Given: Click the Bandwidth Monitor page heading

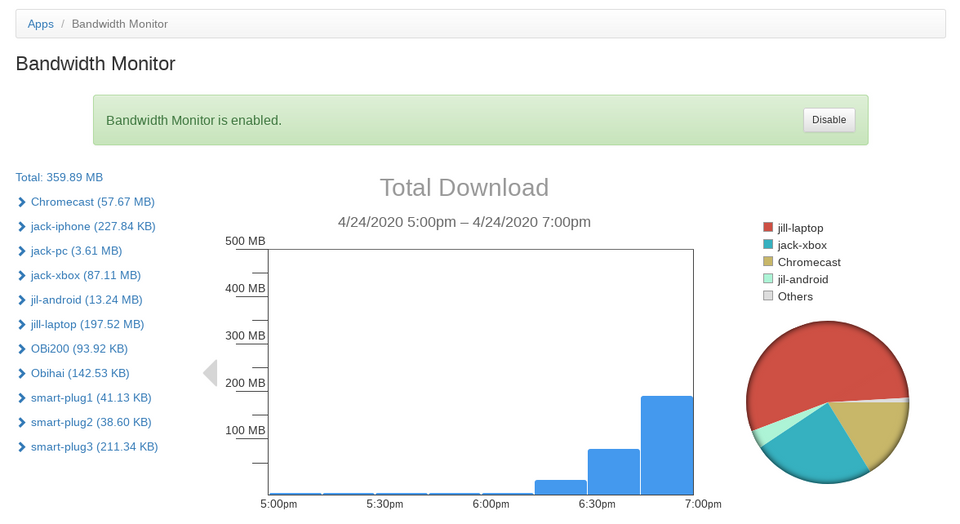Looking at the screenshot, I should point(96,64).
